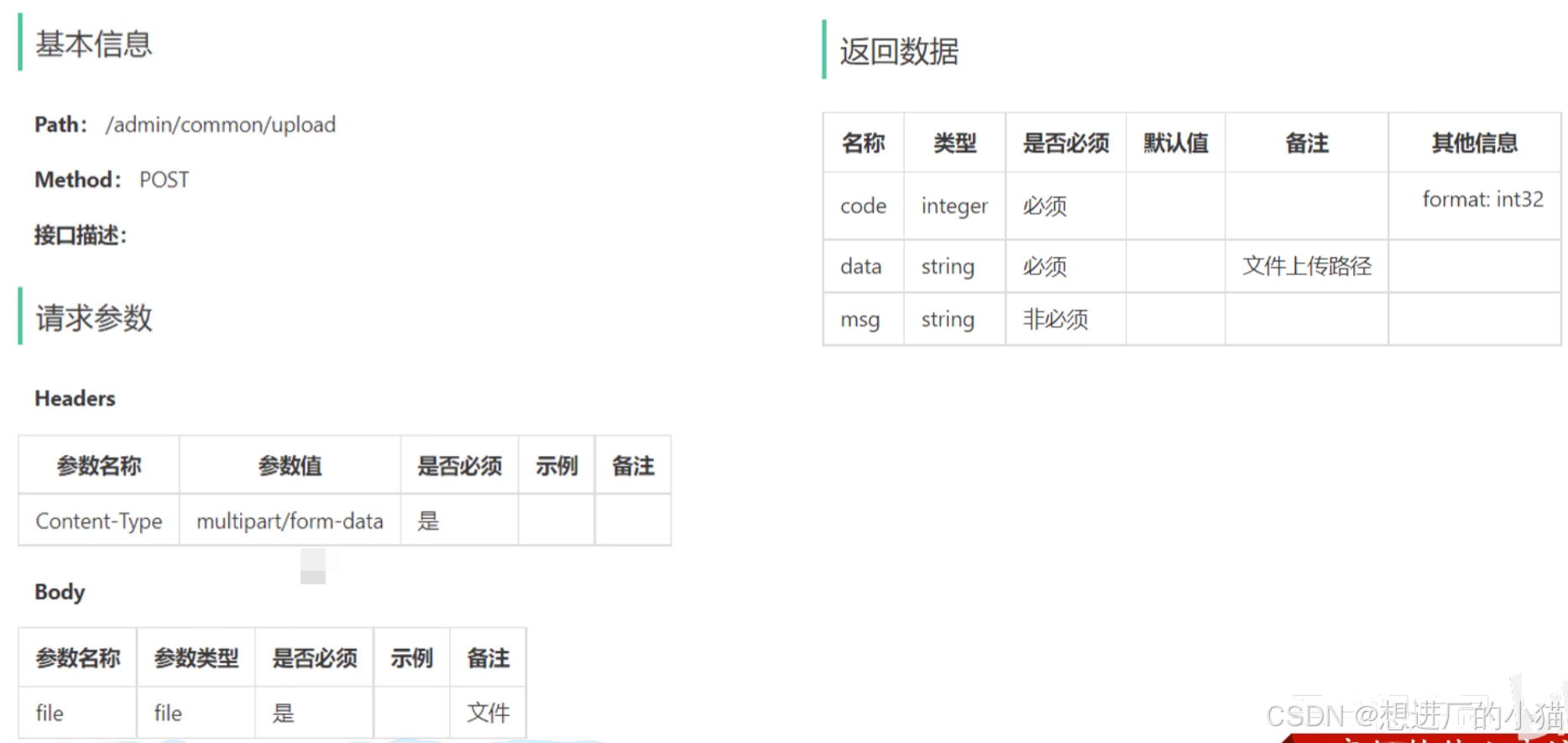
Task: Click the 名称 column header
Action: click(863, 143)
